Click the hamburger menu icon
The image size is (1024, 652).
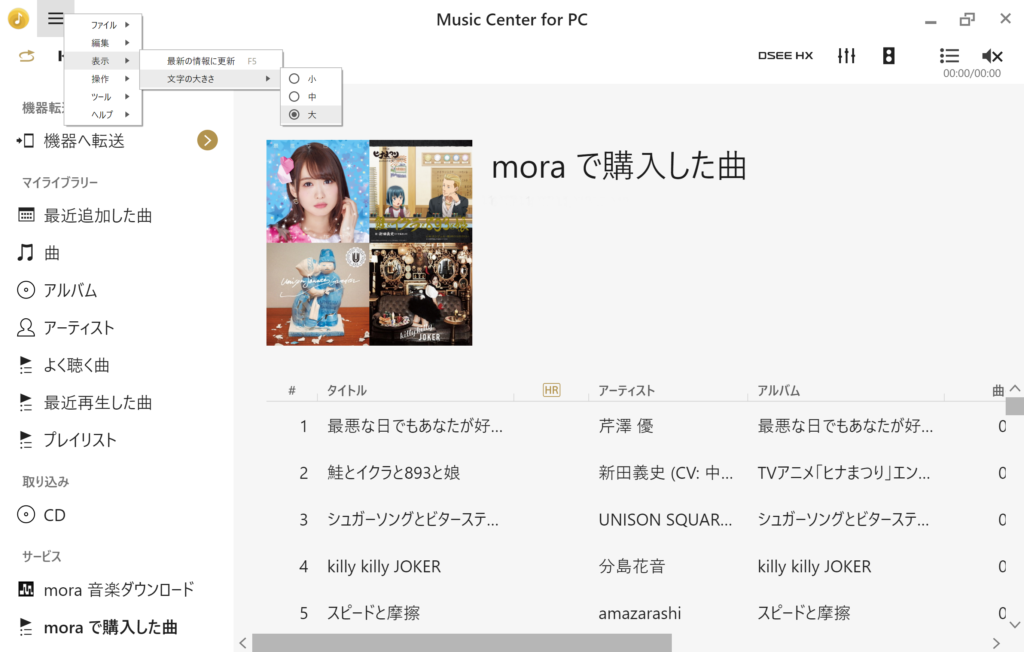[56, 18]
